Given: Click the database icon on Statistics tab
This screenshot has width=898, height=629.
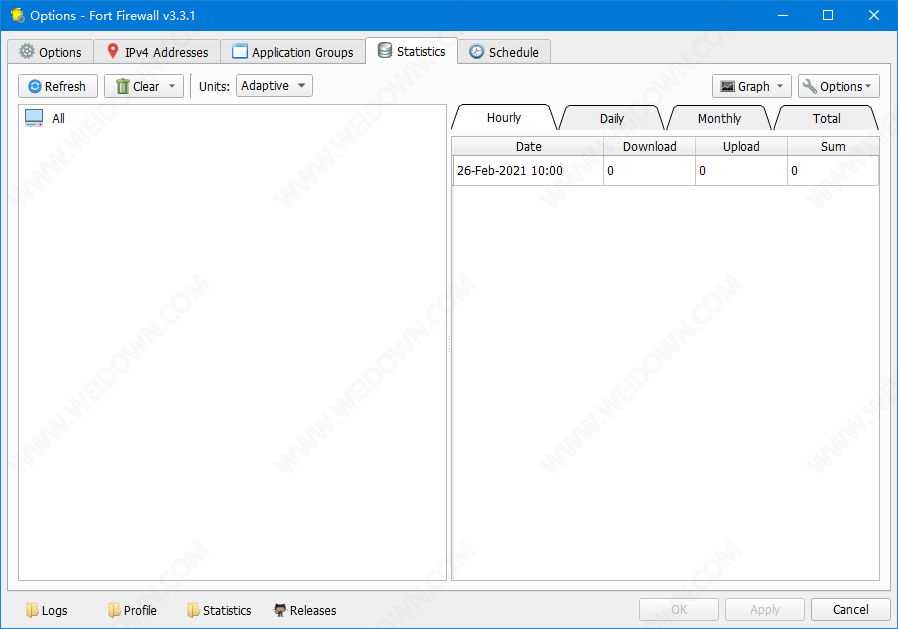Looking at the screenshot, I should (385, 50).
